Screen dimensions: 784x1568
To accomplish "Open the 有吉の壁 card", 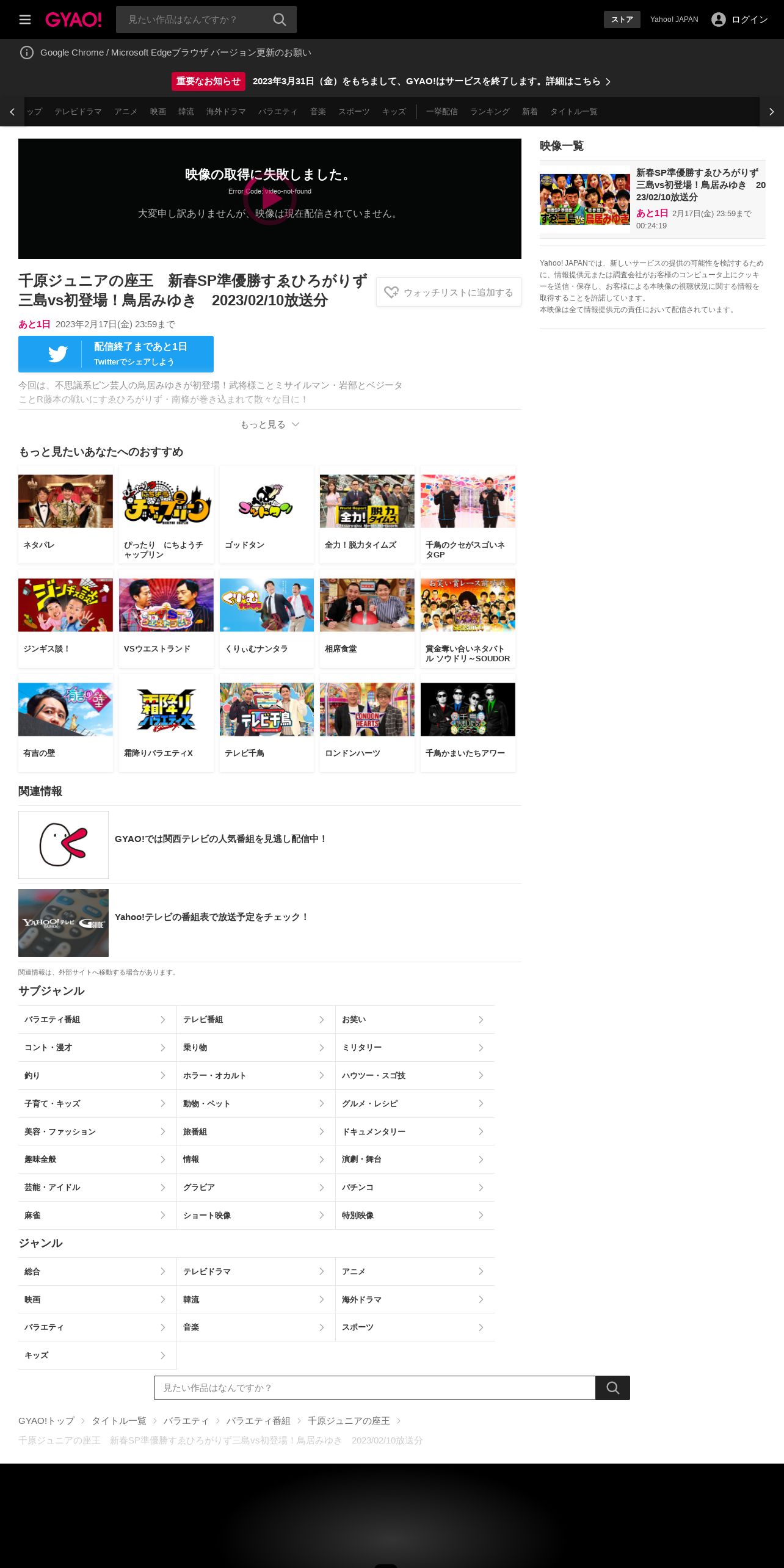I will click(66, 723).
